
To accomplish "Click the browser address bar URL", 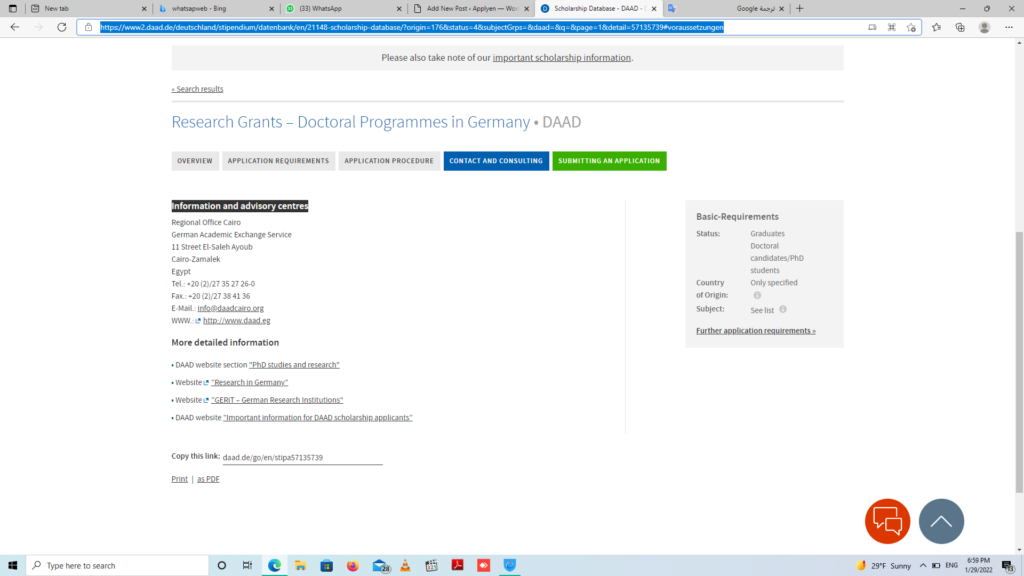I will pyautogui.click(x=411, y=27).
